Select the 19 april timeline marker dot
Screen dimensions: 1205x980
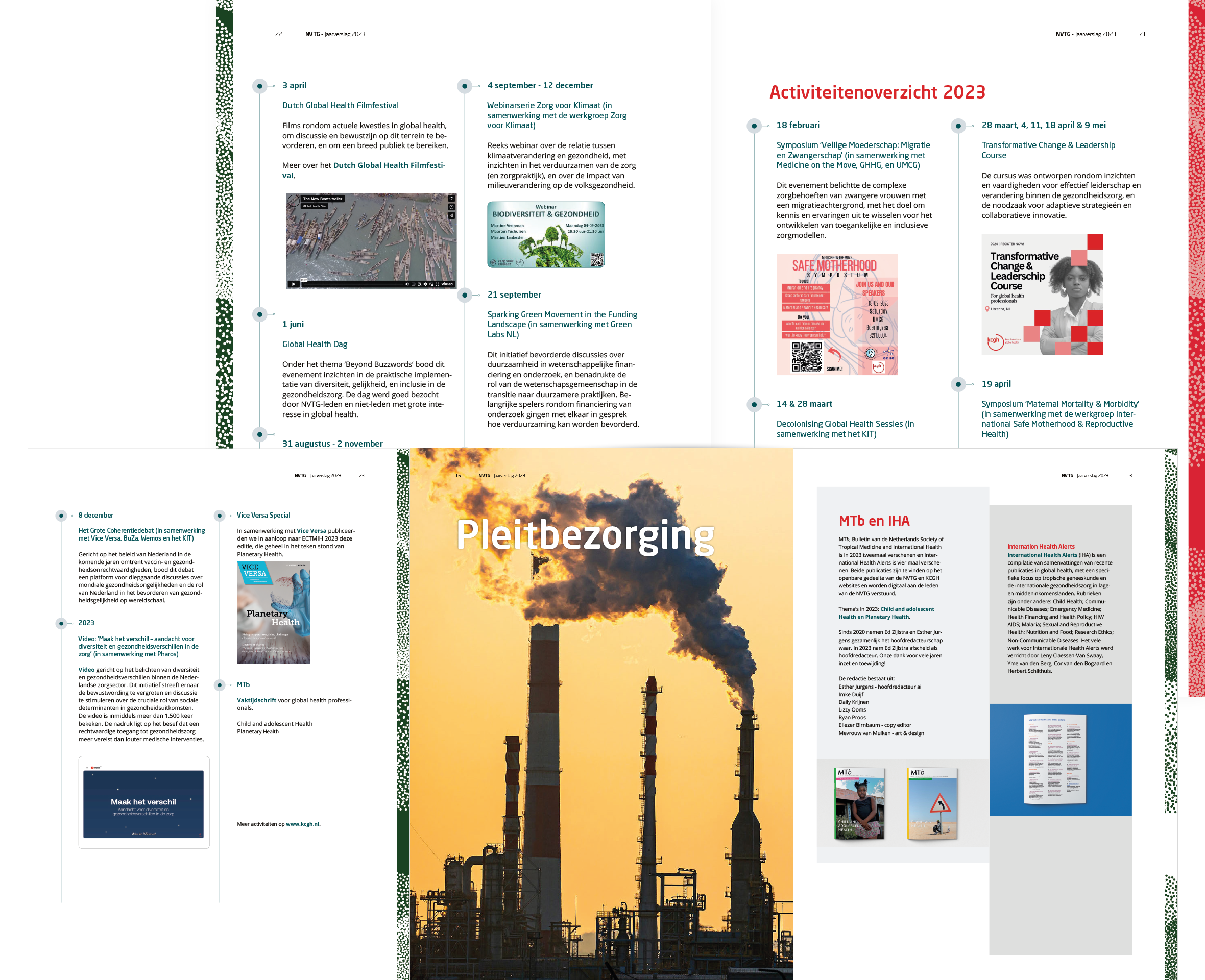click(x=959, y=384)
